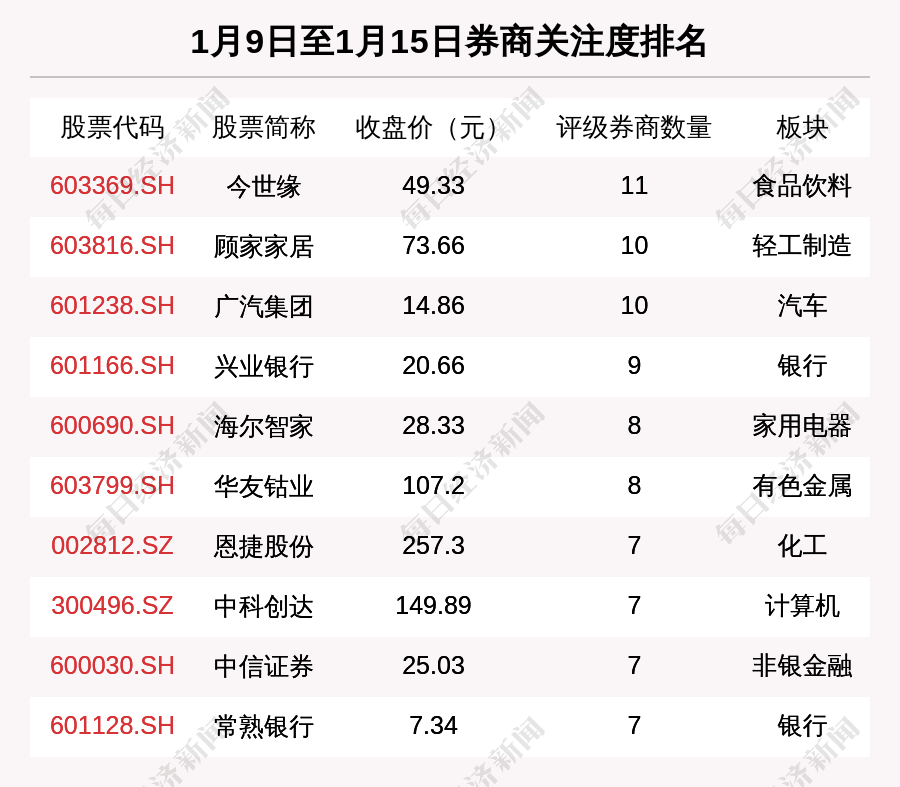Select stock name 海尔智家
Screen dimensions: 900x787
[263, 427]
